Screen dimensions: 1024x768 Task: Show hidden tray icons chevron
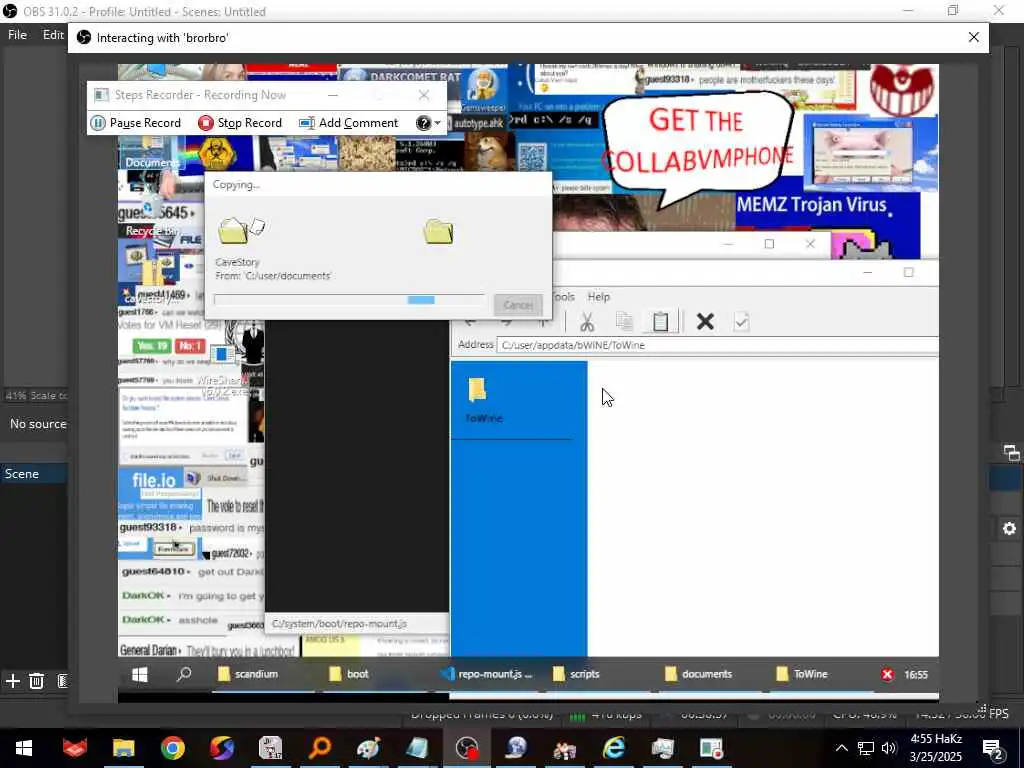click(841, 748)
